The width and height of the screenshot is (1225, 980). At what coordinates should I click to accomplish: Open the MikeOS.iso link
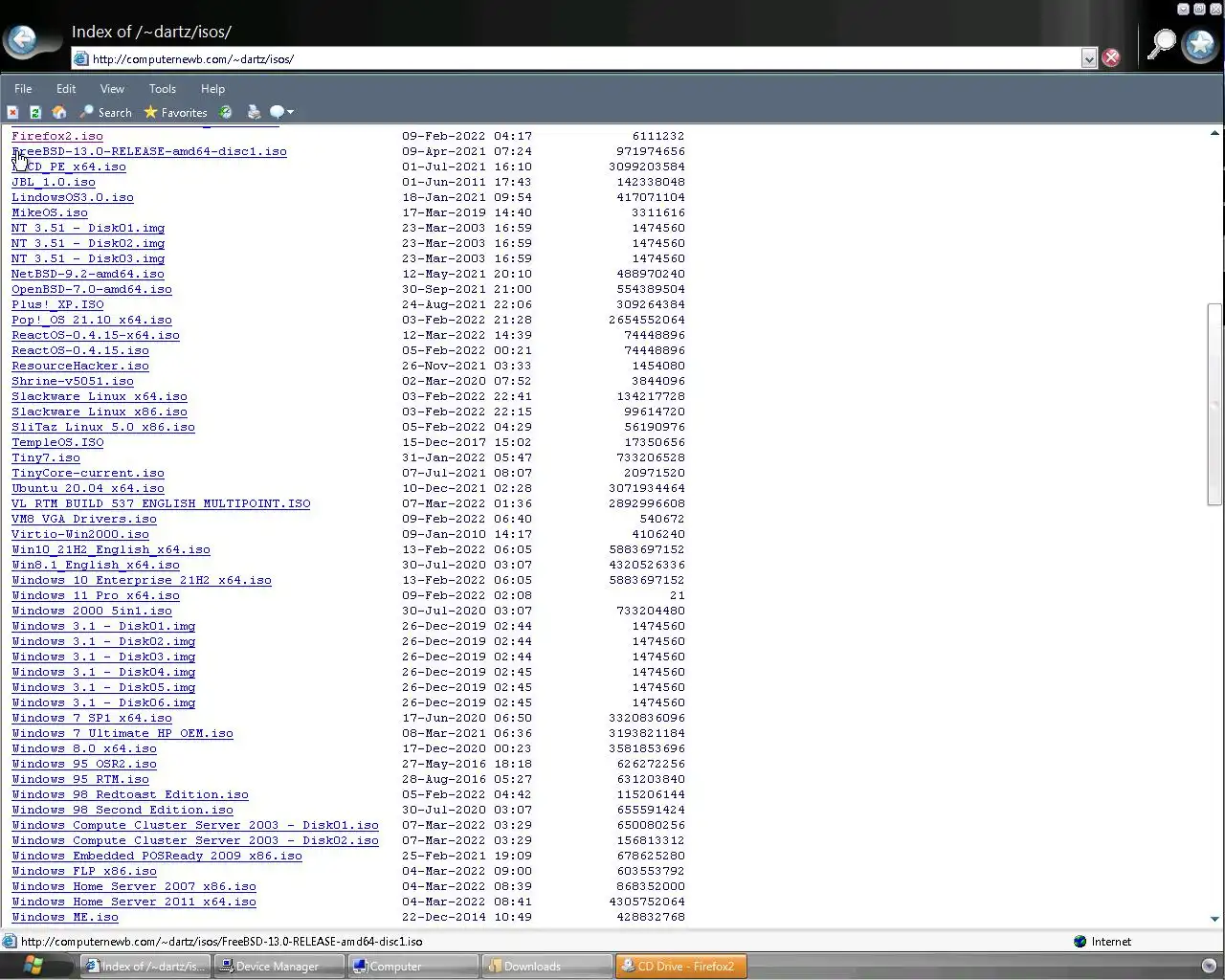point(50,212)
